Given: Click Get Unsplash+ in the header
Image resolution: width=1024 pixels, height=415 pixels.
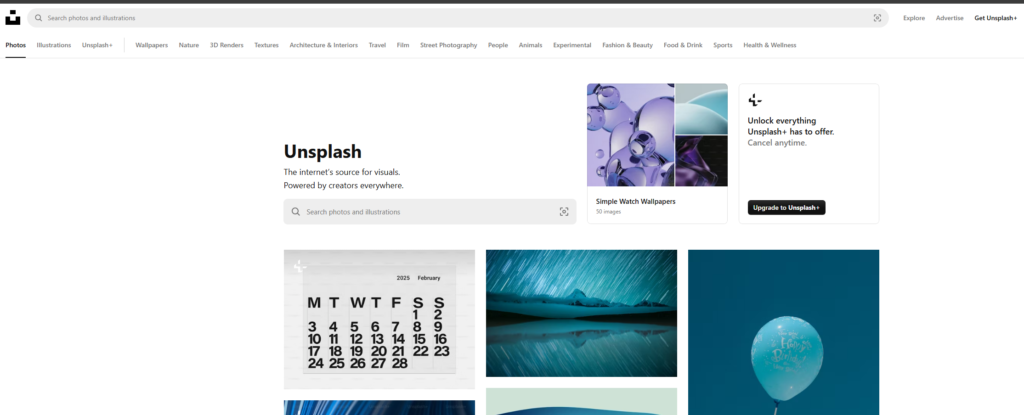Looking at the screenshot, I should pos(995,18).
